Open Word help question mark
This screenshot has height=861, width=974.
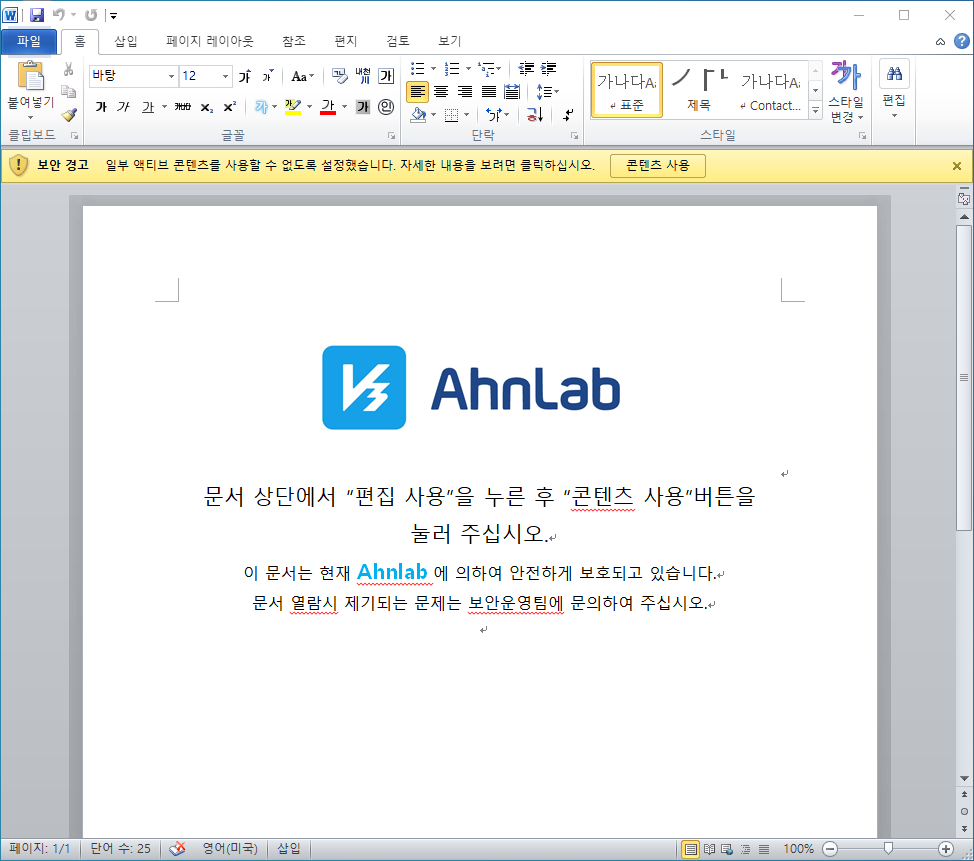pos(962,41)
